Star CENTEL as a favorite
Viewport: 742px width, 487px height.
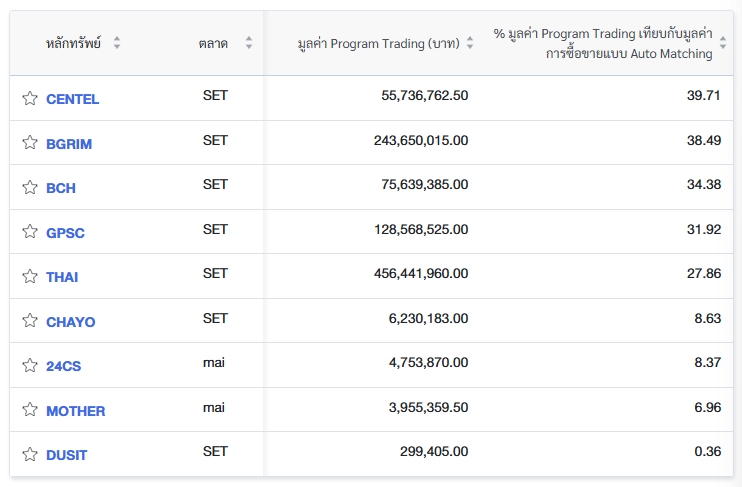30,98
